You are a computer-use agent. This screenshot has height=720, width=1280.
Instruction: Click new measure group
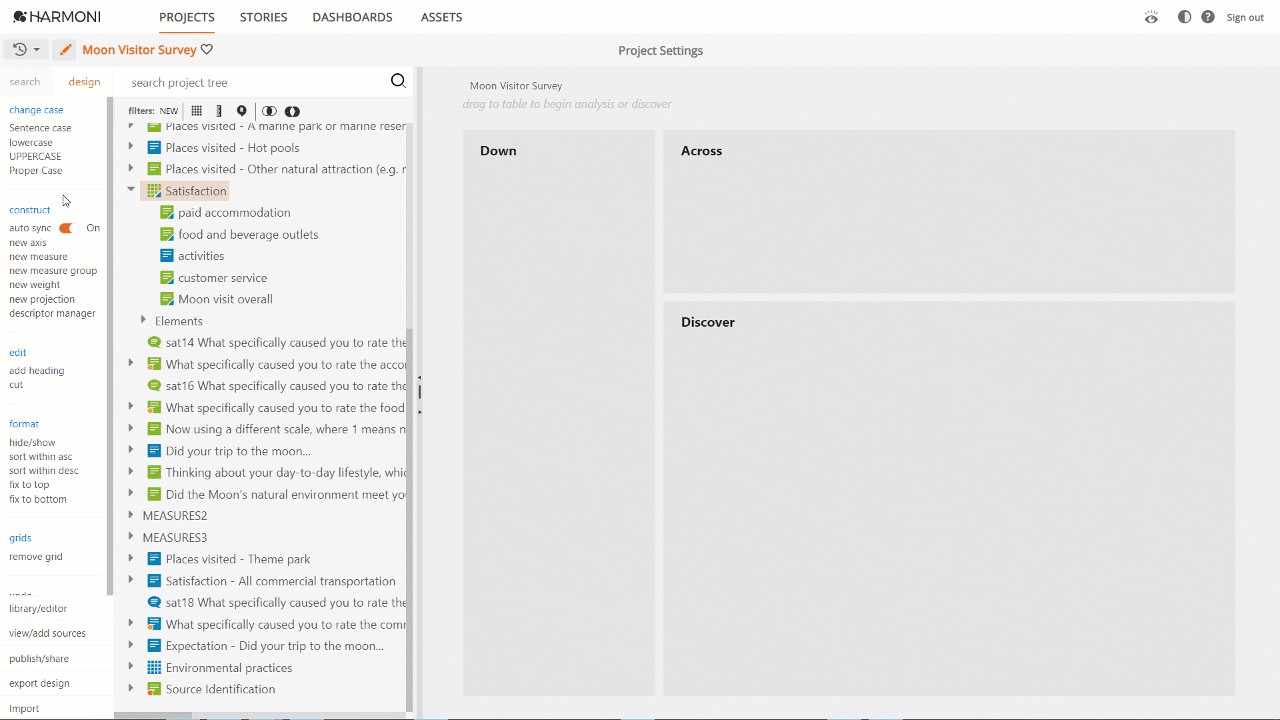53,270
